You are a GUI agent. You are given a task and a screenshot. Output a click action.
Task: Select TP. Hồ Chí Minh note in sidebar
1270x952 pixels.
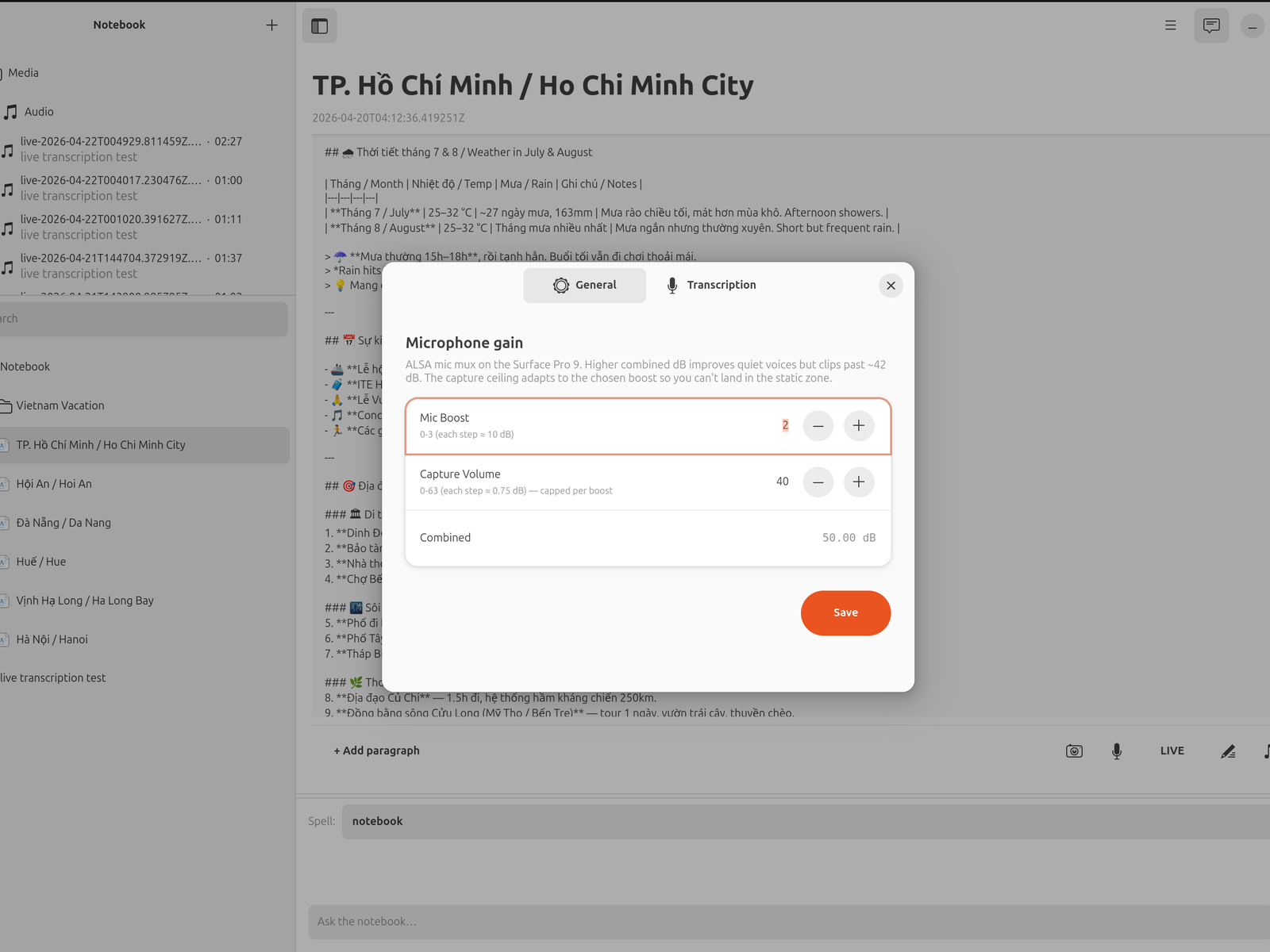pos(144,445)
